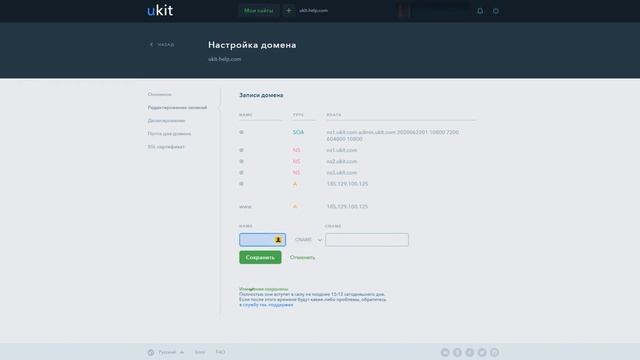Click the ns2.ukit.com NS record value
Viewport: 640px width, 360px height.
(342, 162)
